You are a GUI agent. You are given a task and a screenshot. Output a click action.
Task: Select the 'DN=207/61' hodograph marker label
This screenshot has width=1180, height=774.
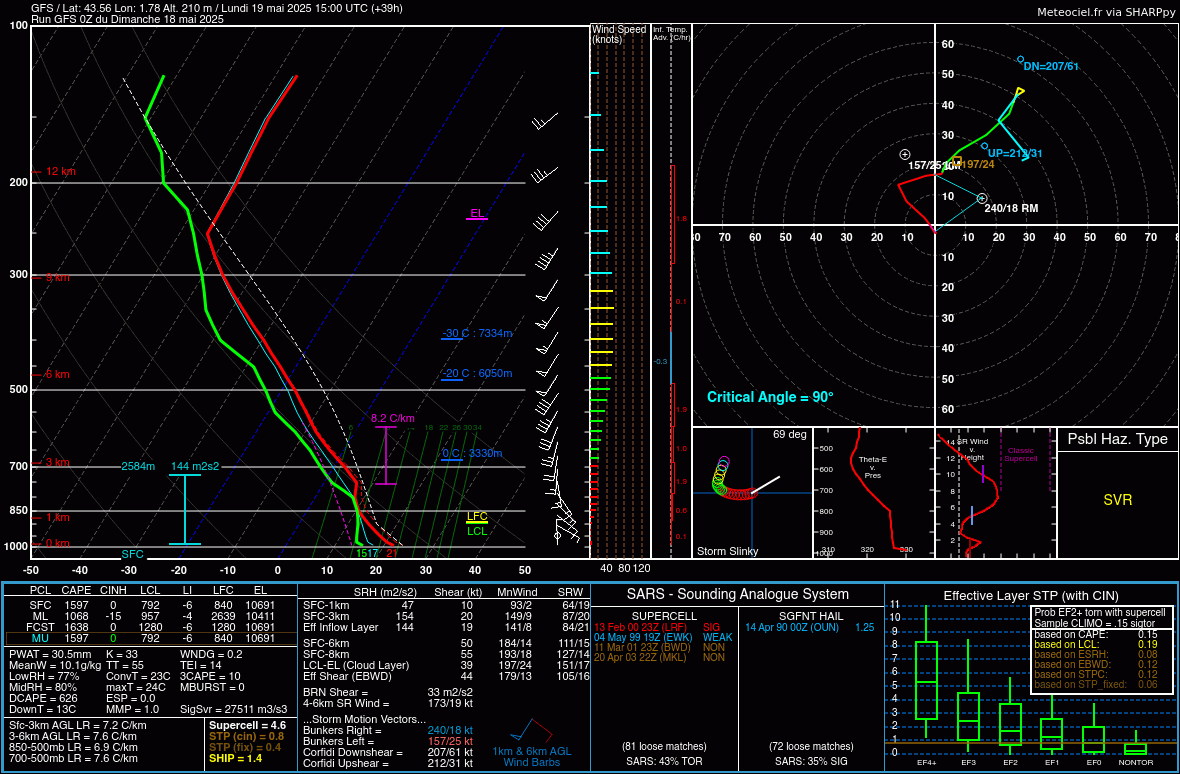tap(1051, 66)
